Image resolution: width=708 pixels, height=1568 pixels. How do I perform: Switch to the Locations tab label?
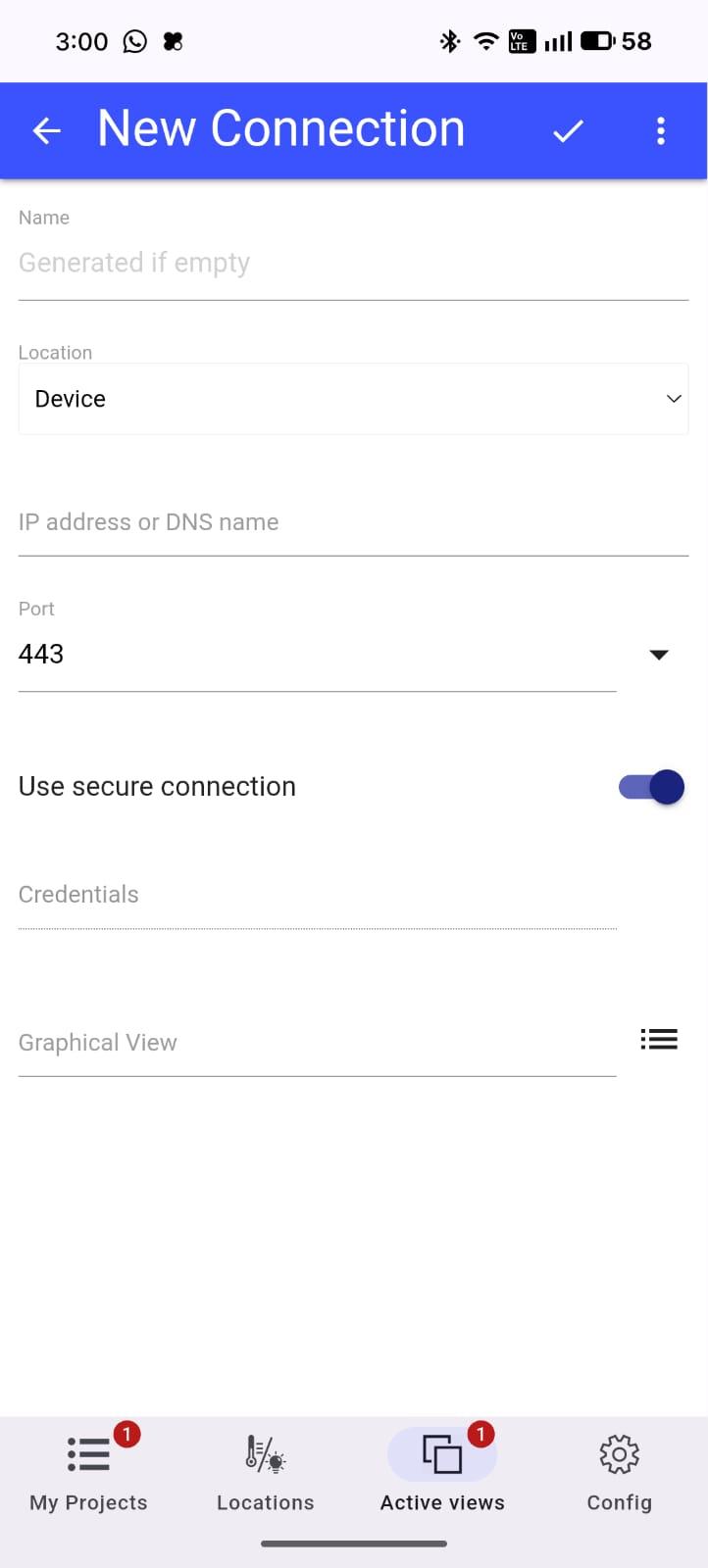[x=265, y=1503]
